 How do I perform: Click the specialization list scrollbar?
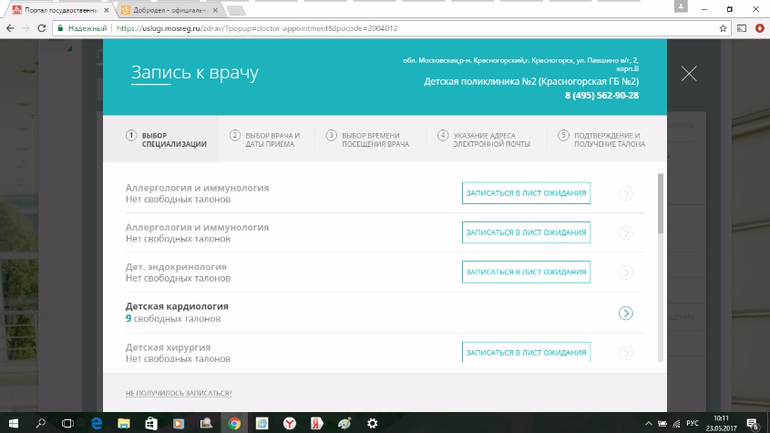point(660,205)
